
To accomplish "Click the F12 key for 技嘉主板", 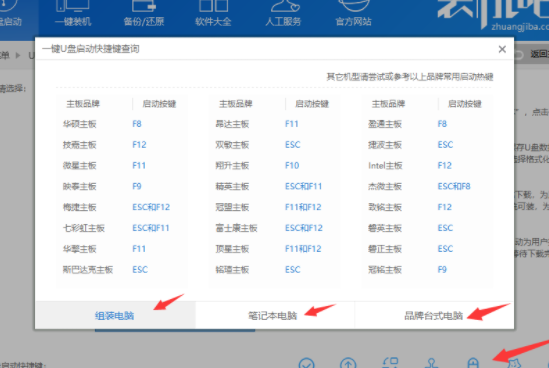I will pos(139,145).
